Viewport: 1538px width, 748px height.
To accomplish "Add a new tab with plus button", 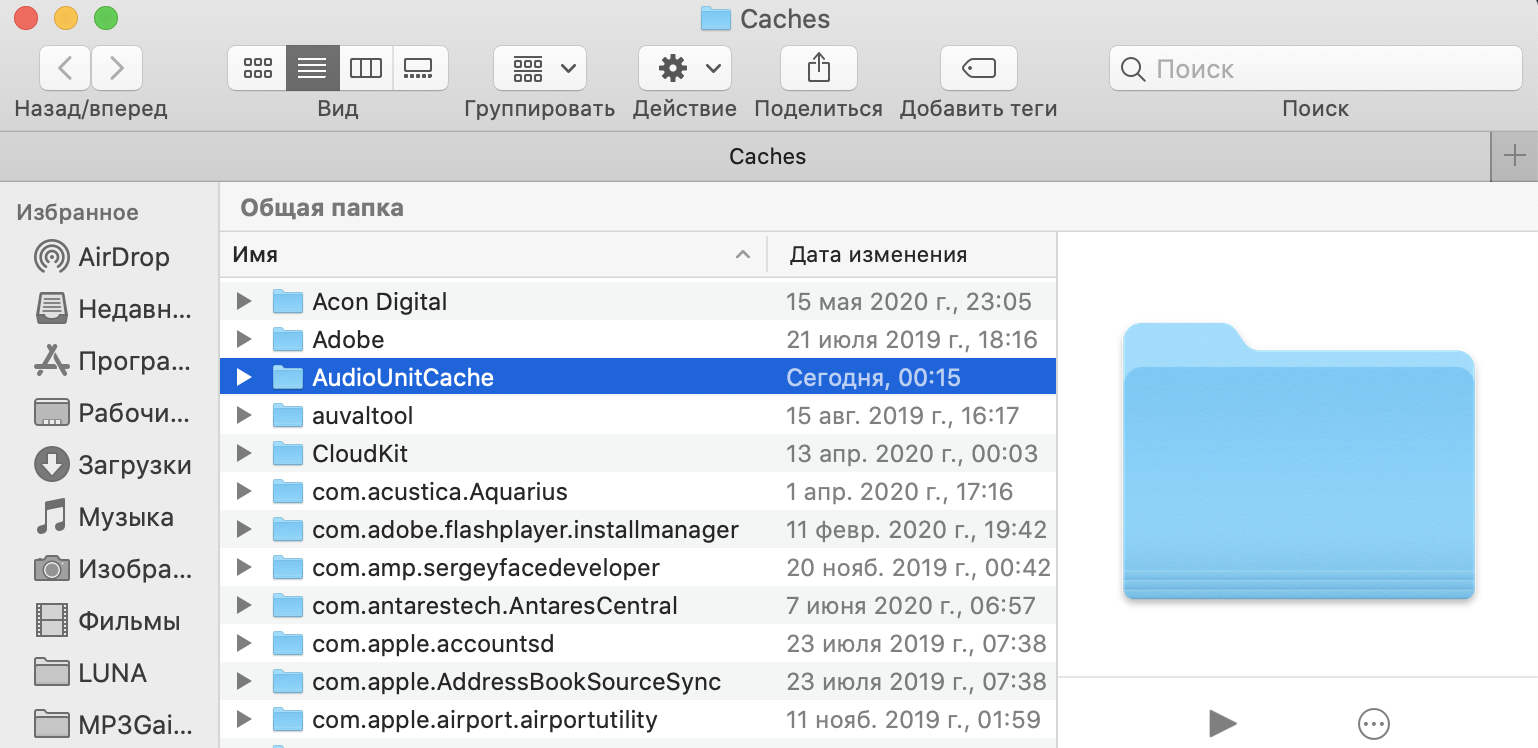I will click(x=1515, y=156).
